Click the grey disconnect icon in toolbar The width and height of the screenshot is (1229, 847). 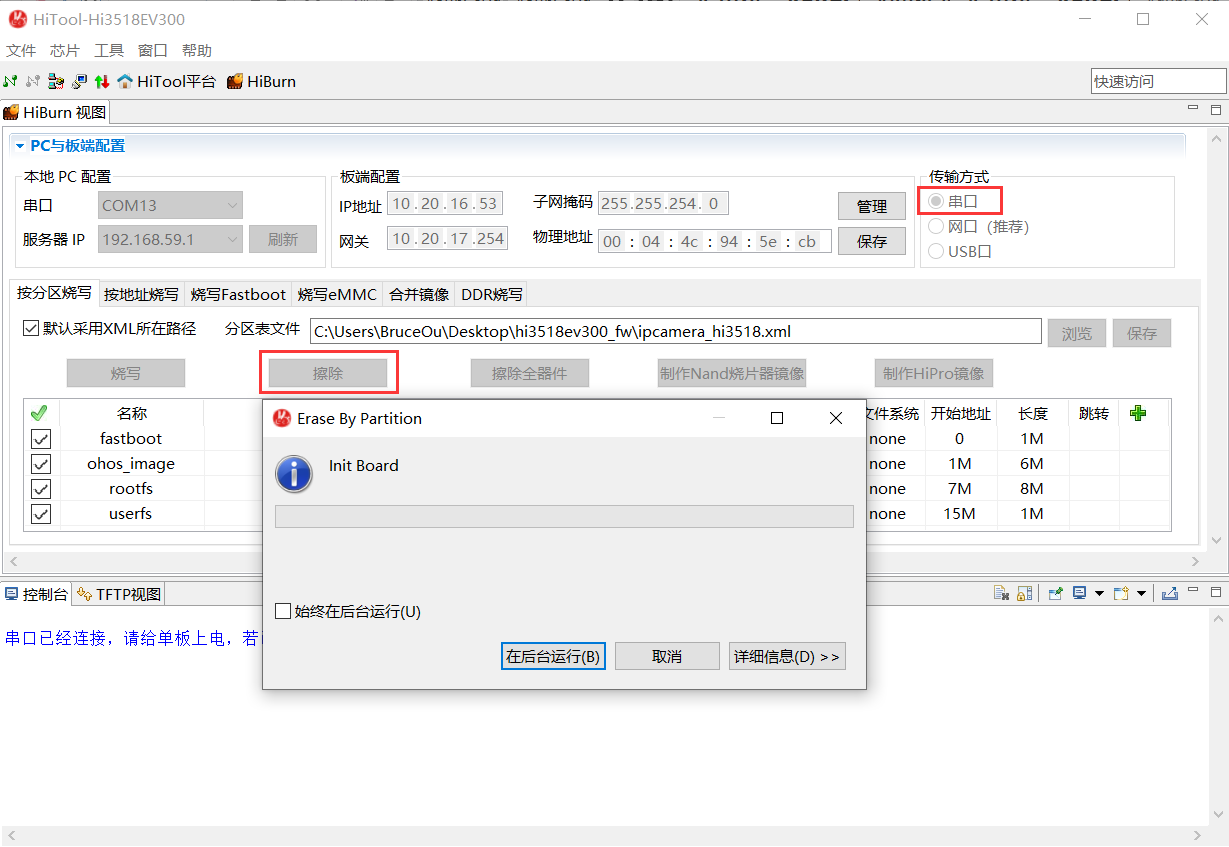33,81
